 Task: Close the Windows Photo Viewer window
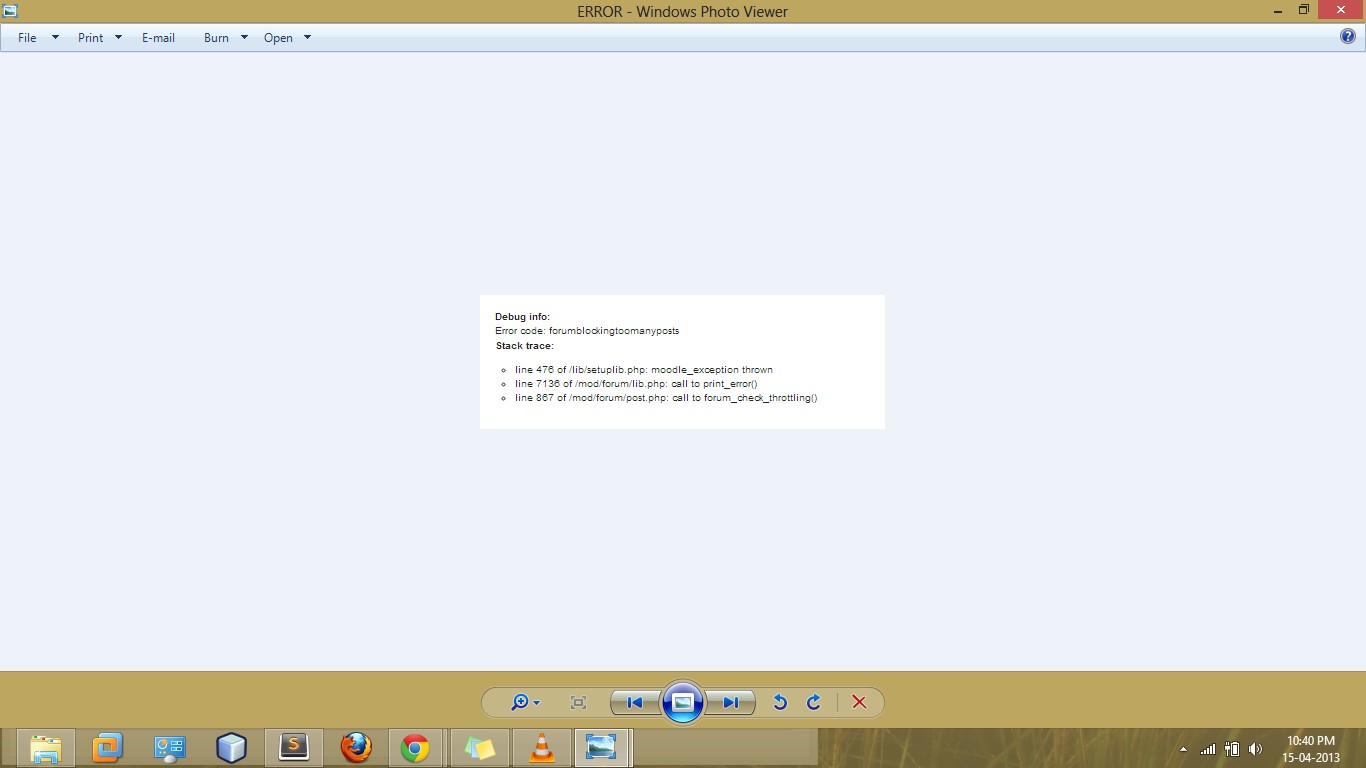(x=1341, y=10)
